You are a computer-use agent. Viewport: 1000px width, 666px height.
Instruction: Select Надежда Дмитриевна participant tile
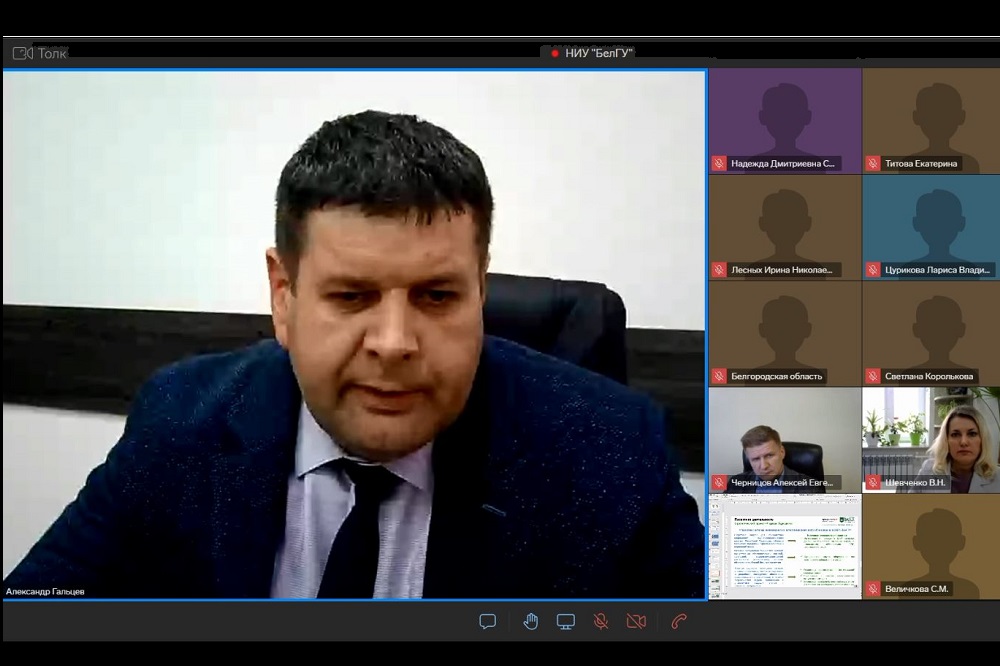(x=785, y=120)
